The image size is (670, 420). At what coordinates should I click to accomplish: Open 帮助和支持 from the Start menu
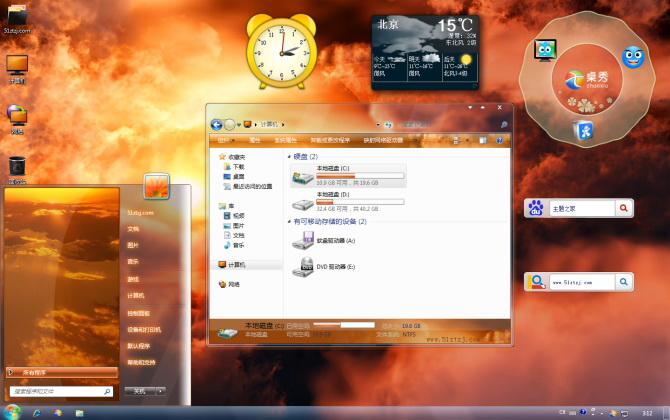click(x=141, y=362)
